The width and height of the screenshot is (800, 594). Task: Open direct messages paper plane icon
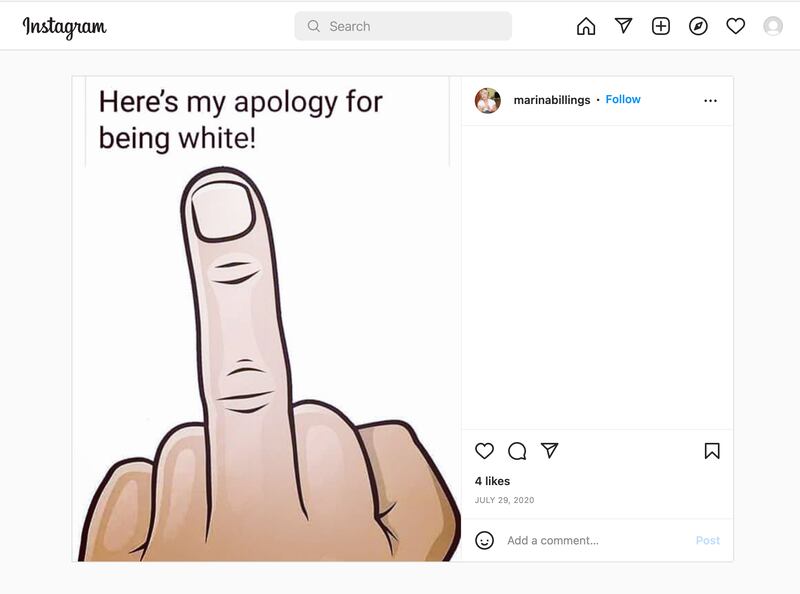click(x=624, y=26)
